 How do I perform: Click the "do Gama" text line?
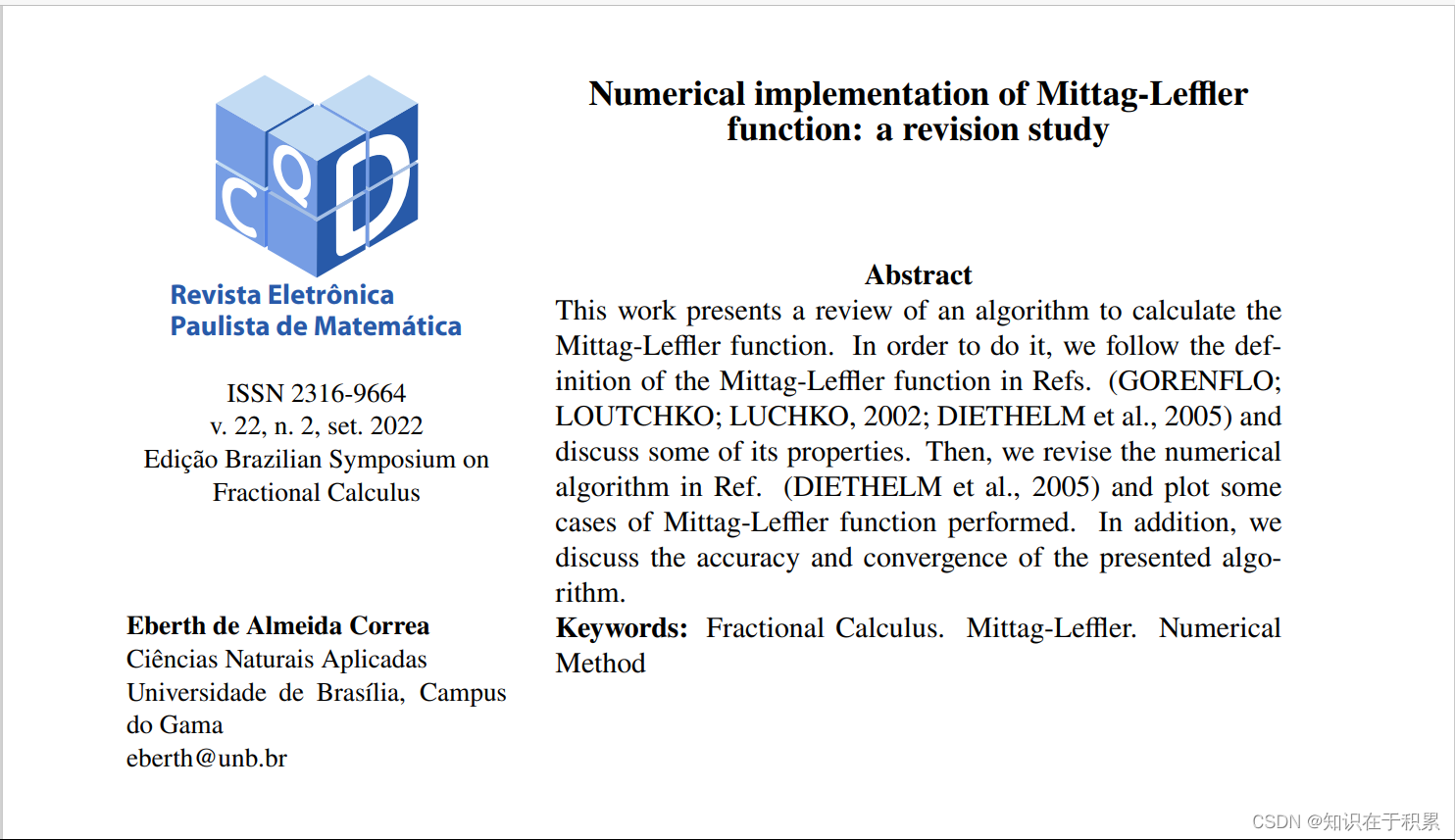tap(175, 724)
